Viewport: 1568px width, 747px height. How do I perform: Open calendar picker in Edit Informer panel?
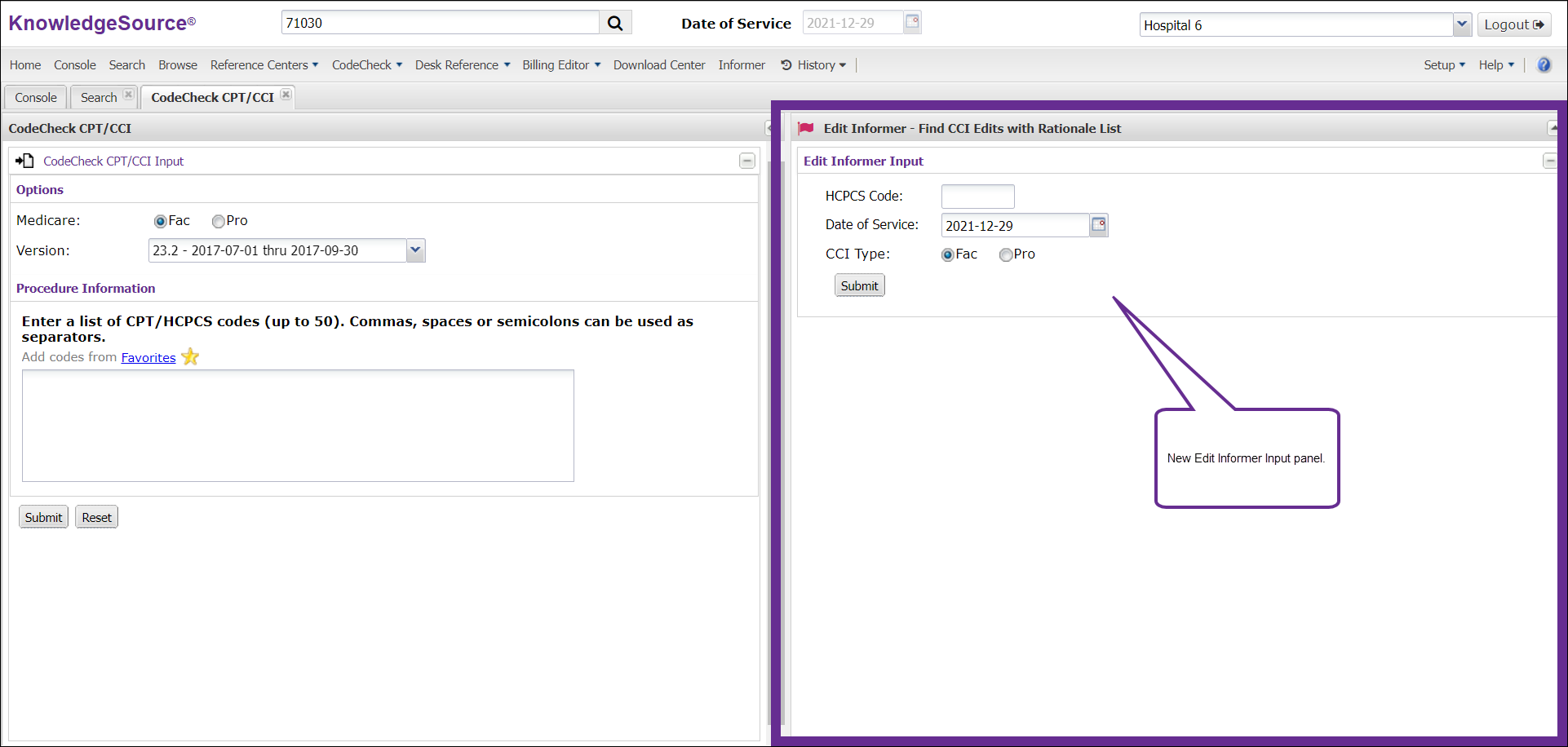[1099, 225]
